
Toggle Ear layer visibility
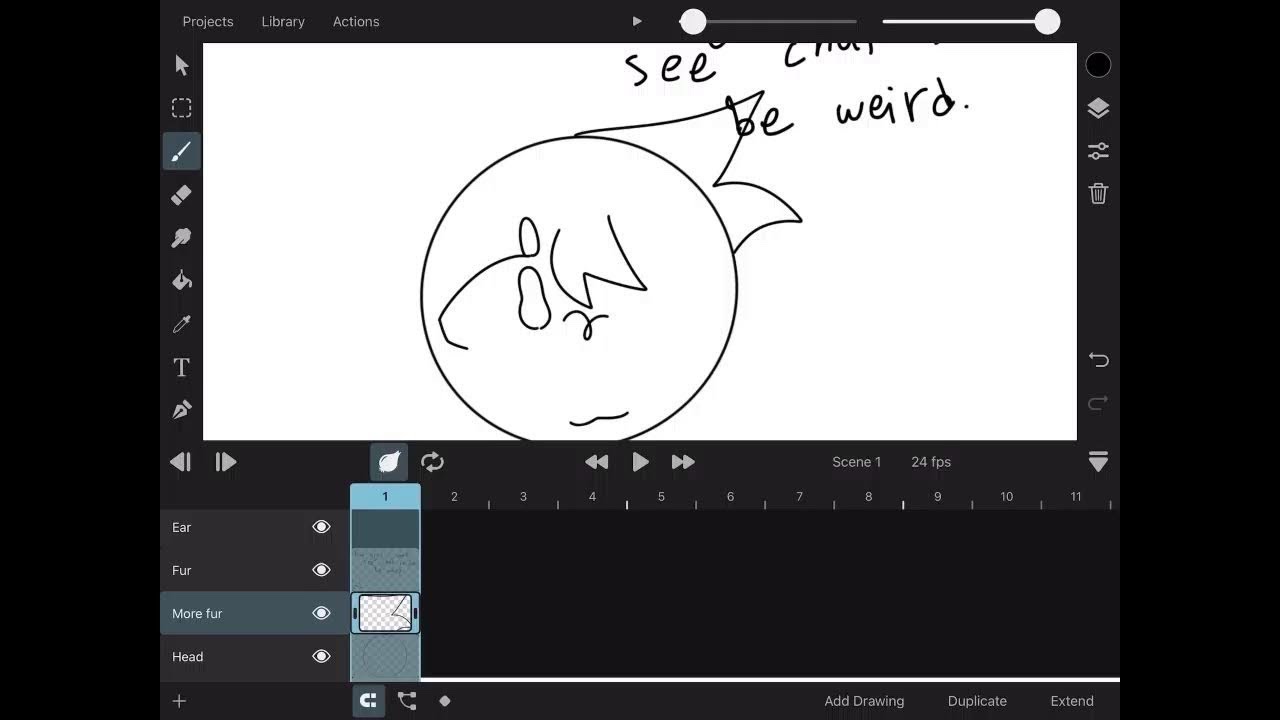click(321, 527)
